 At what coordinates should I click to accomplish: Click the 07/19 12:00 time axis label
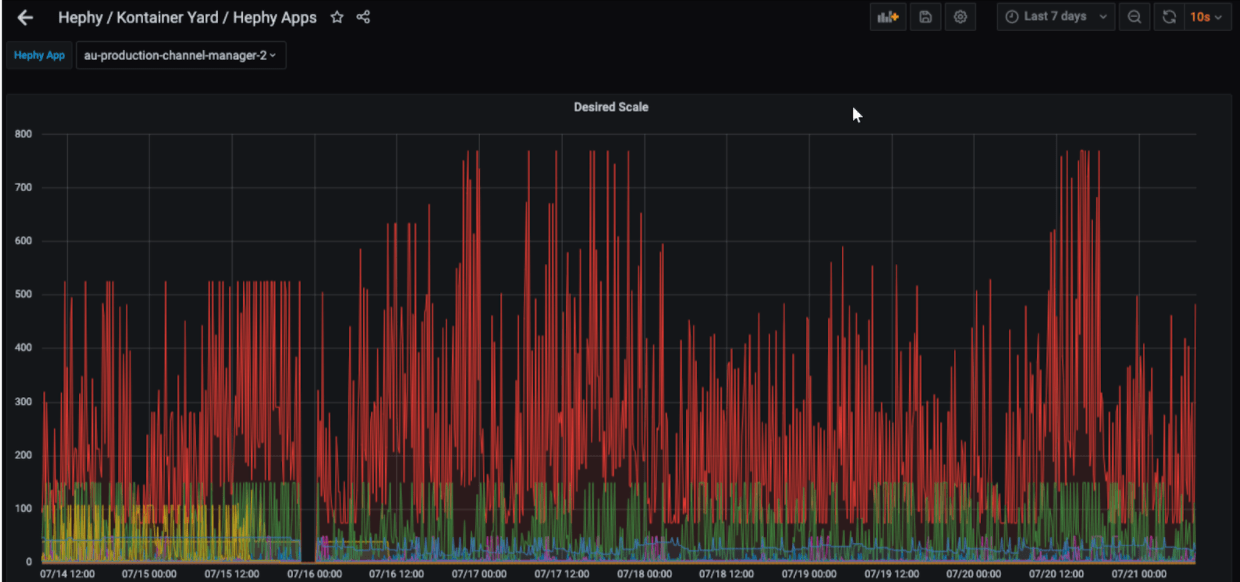892,574
